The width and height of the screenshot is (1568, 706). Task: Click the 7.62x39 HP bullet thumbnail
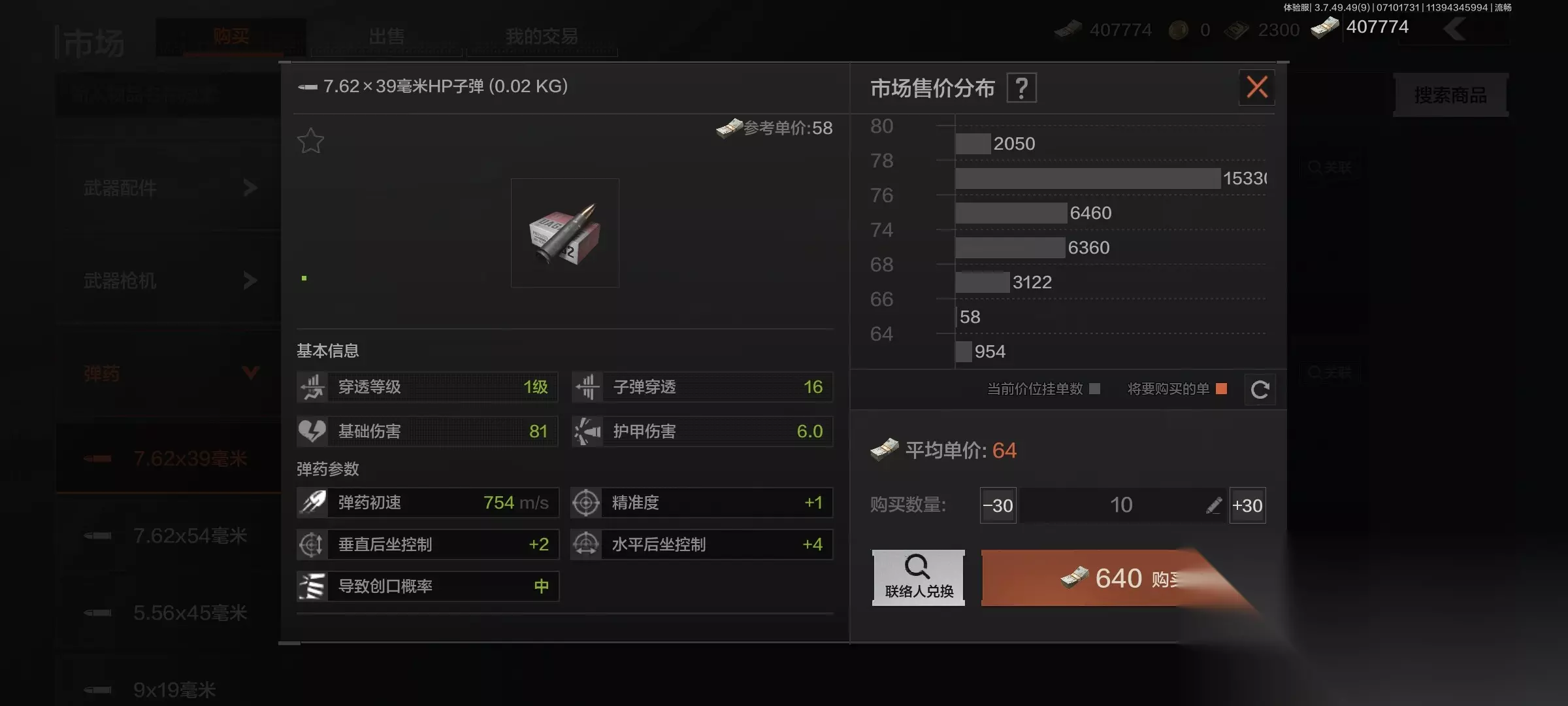tap(565, 233)
